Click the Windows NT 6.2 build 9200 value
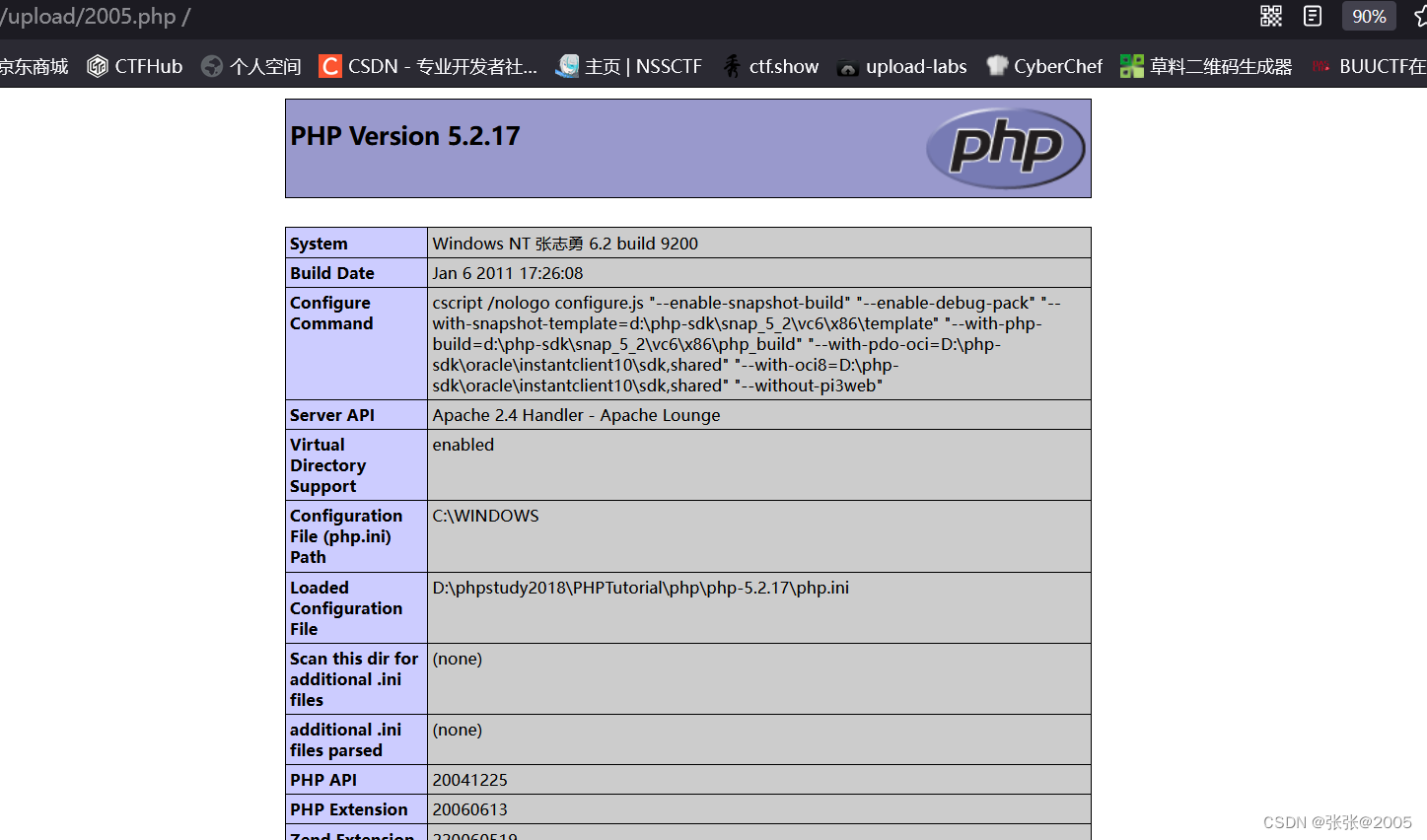This screenshot has height=840, width=1427. pyautogui.click(x=565, y=244)
